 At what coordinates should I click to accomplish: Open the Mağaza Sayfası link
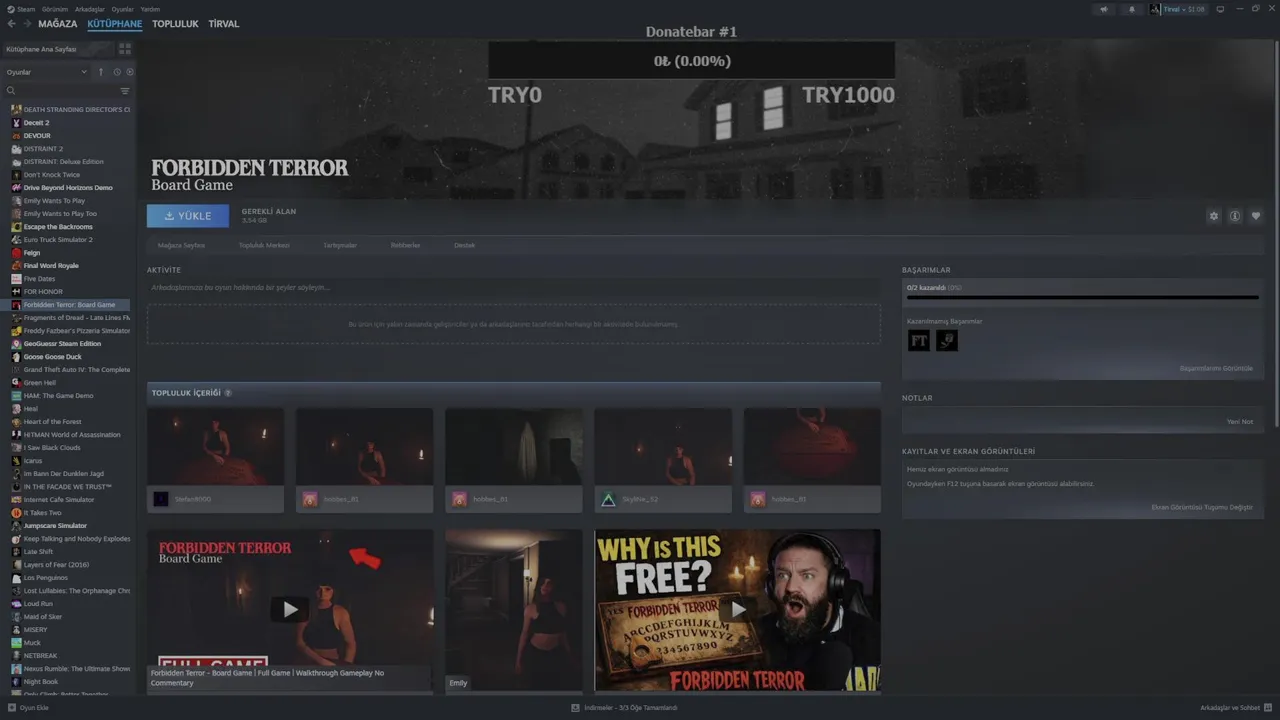pyautogui.click(x=181, y=245)
